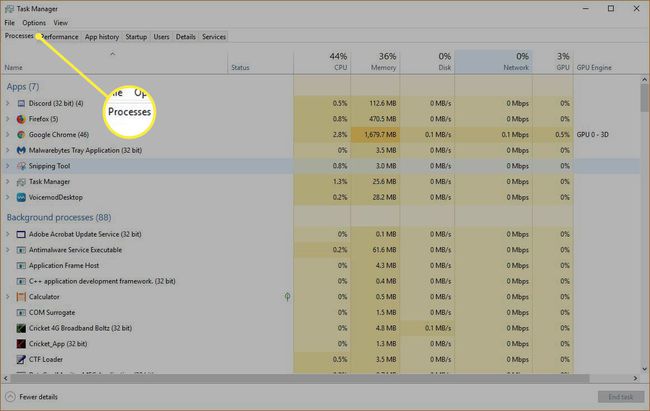
Task: Click the Cricket_App icon
Action: click(21, 344)
